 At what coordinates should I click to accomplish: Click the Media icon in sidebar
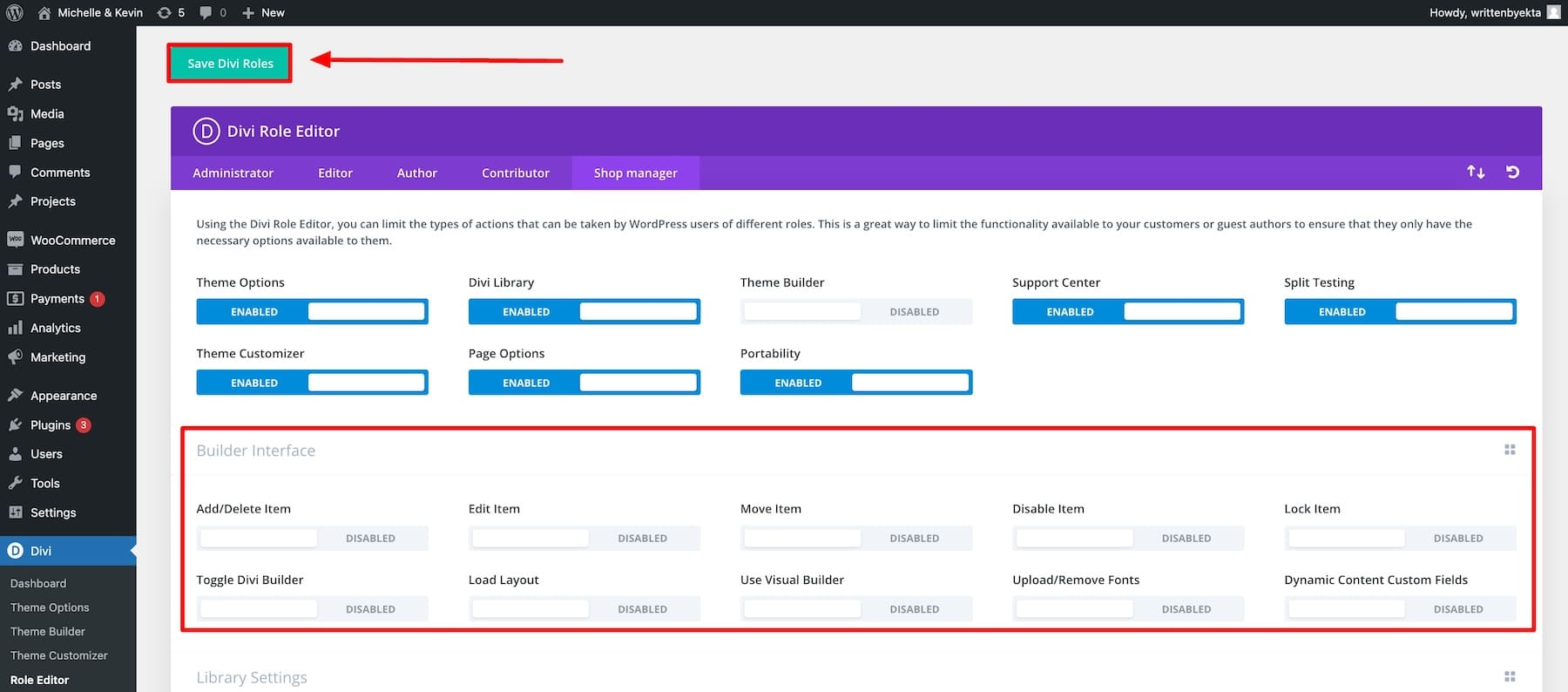click(15, 114)
